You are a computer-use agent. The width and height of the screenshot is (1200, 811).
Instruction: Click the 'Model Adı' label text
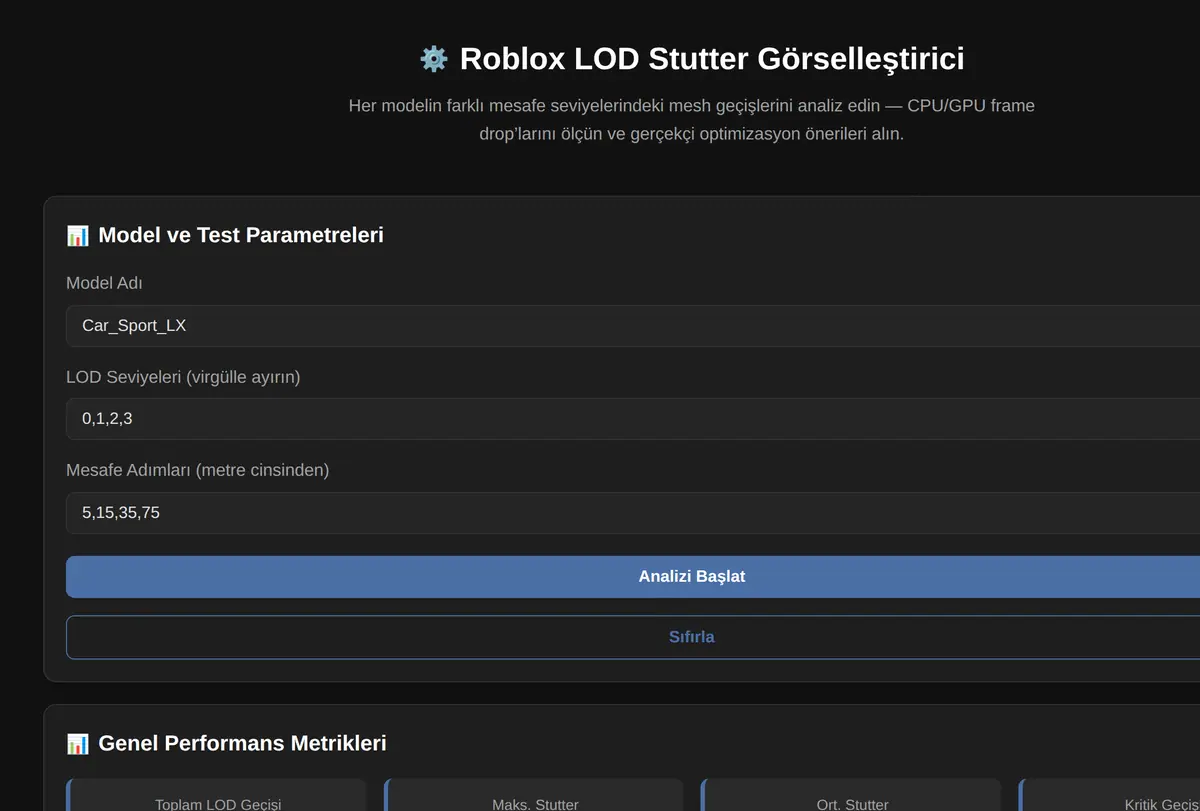tap(104, 283)
